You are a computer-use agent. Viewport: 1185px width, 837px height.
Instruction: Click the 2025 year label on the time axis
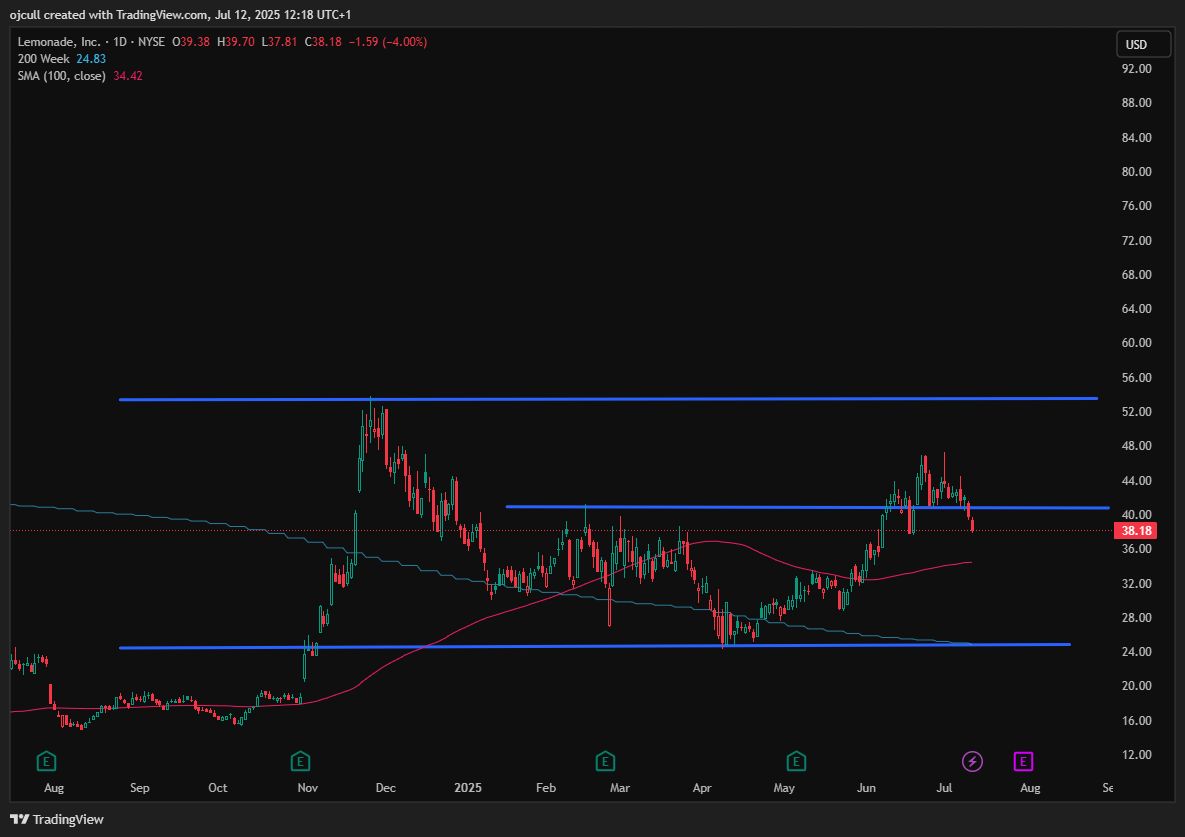pos(468,788)
